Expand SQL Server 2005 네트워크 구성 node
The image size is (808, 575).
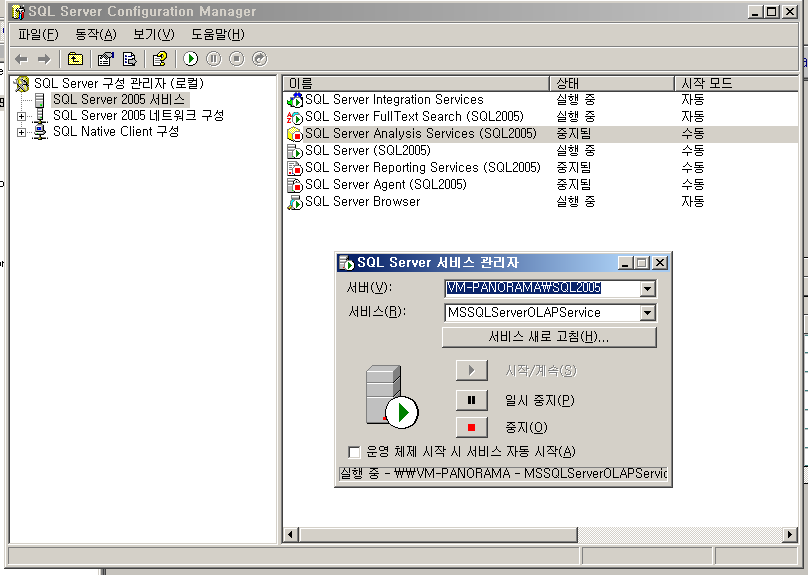click(21, 116)
